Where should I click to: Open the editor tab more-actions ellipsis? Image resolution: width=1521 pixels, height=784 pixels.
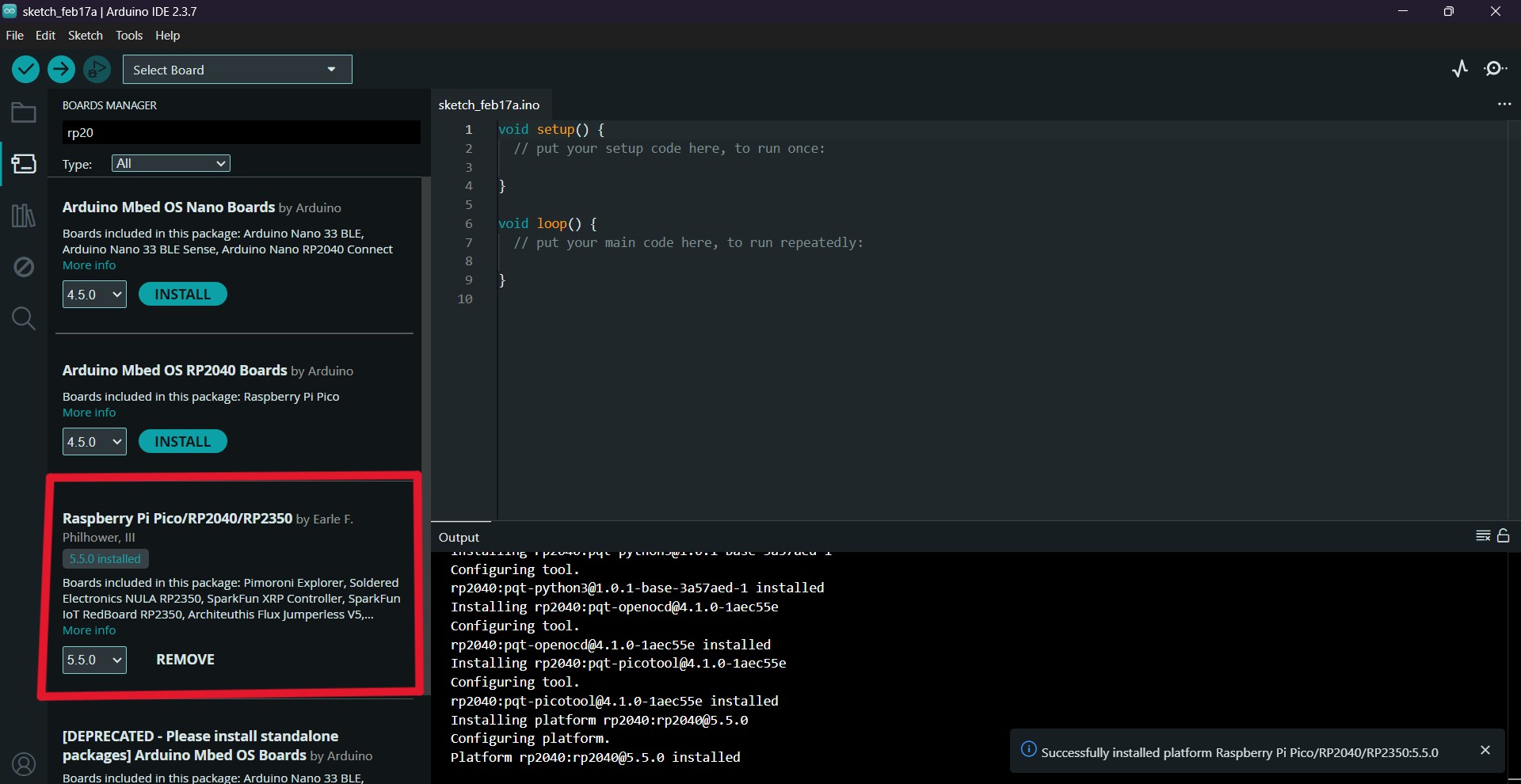point(1504,104)
